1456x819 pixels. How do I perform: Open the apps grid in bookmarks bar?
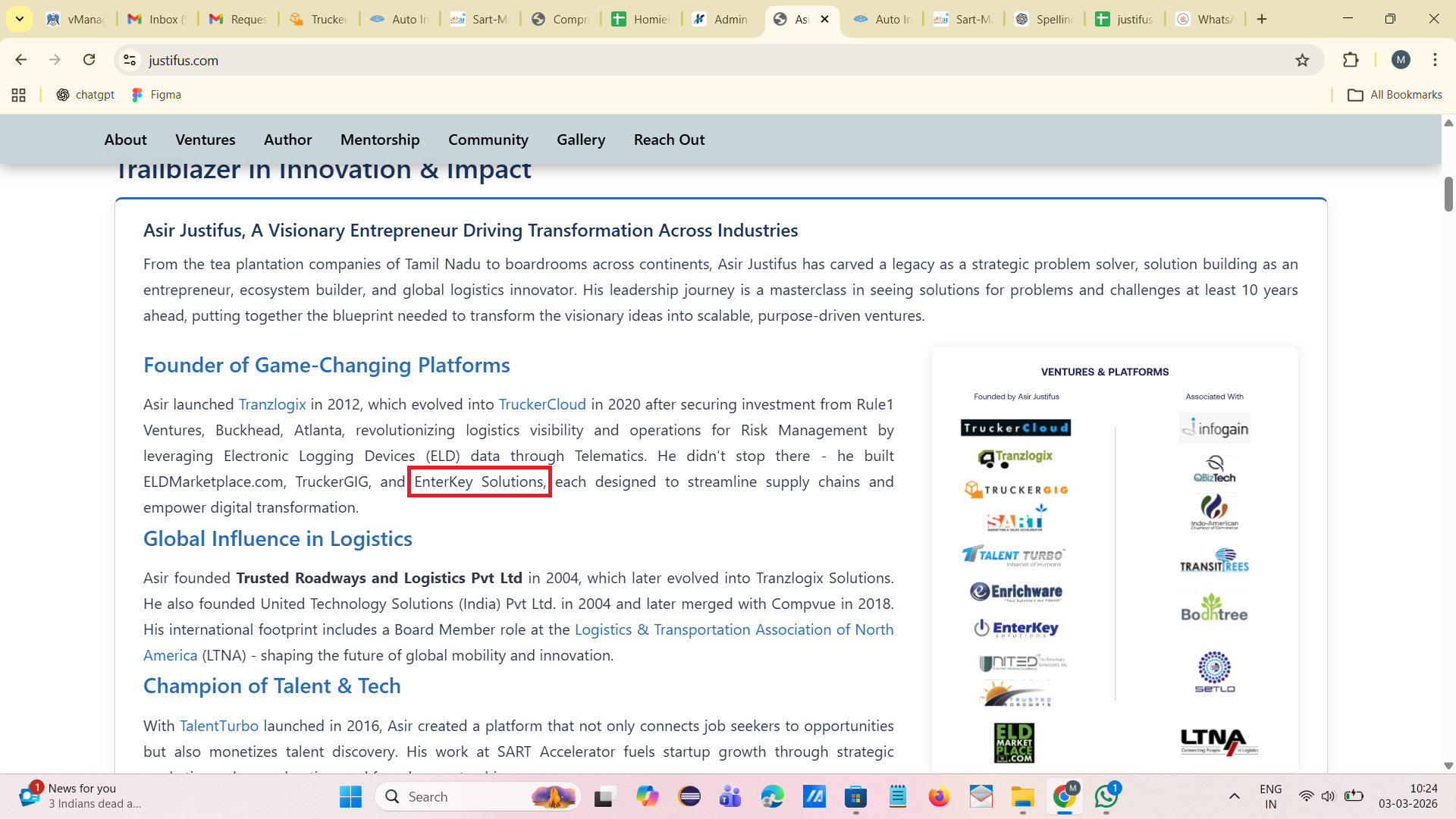19,95
